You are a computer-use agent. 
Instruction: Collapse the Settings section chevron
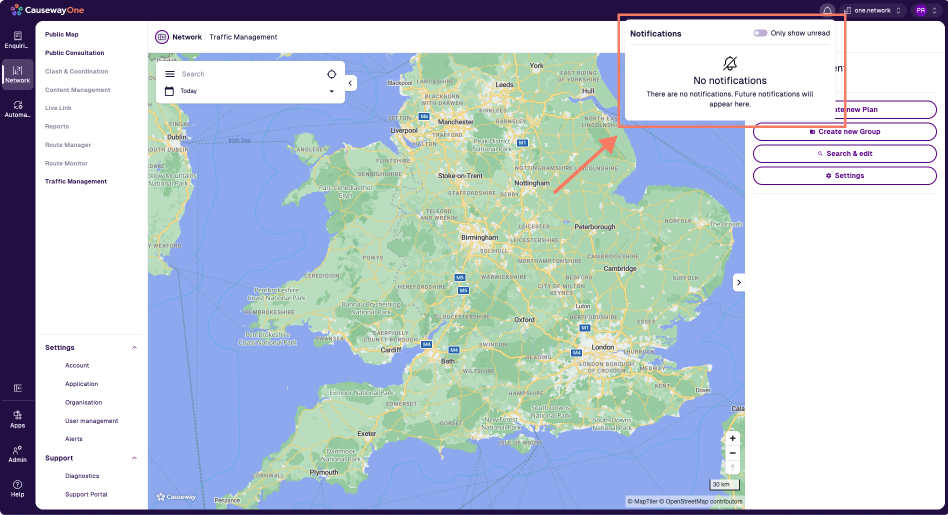135,348
